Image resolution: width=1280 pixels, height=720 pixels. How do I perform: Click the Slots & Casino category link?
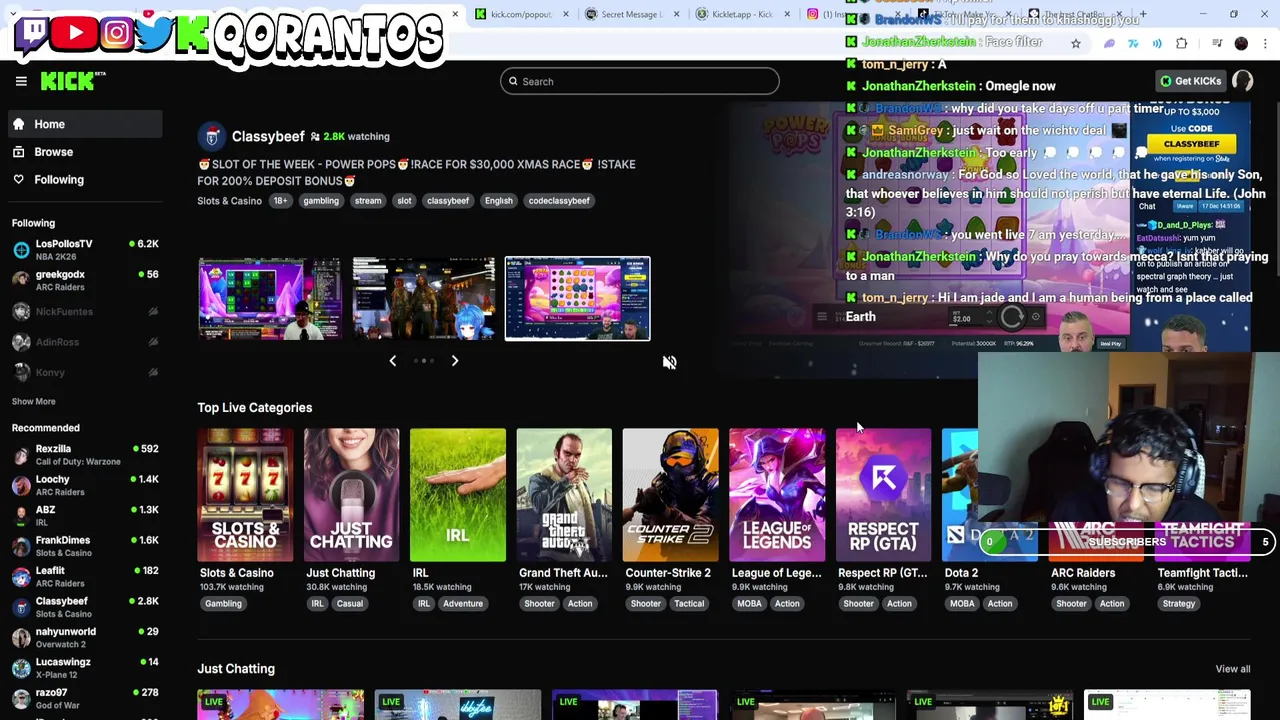pos(229,201)
